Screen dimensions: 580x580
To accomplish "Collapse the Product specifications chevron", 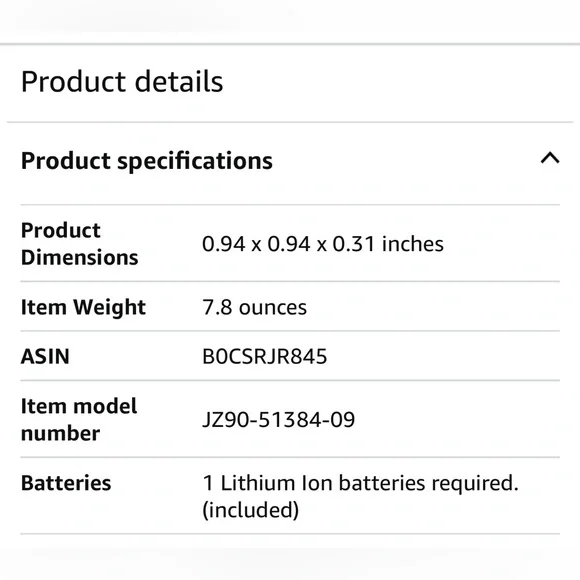I will (x=550, y=158).
